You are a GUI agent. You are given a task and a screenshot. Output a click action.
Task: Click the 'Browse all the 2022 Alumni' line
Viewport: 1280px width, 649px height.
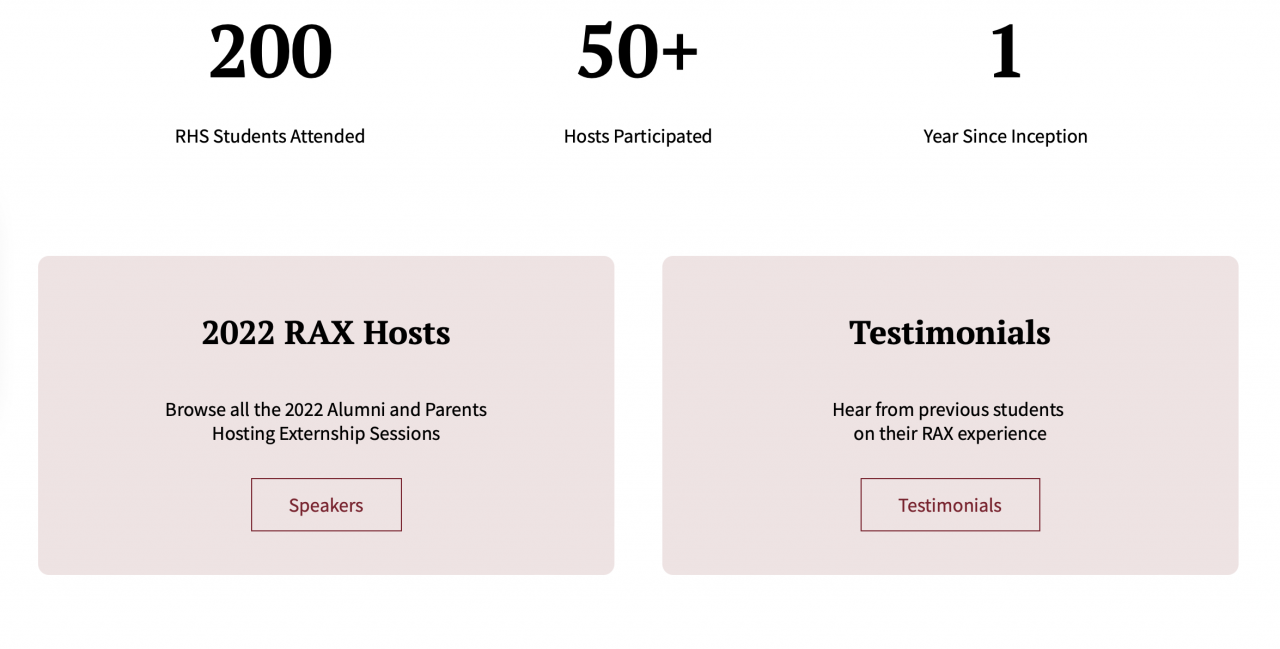(x=326, y=409)
